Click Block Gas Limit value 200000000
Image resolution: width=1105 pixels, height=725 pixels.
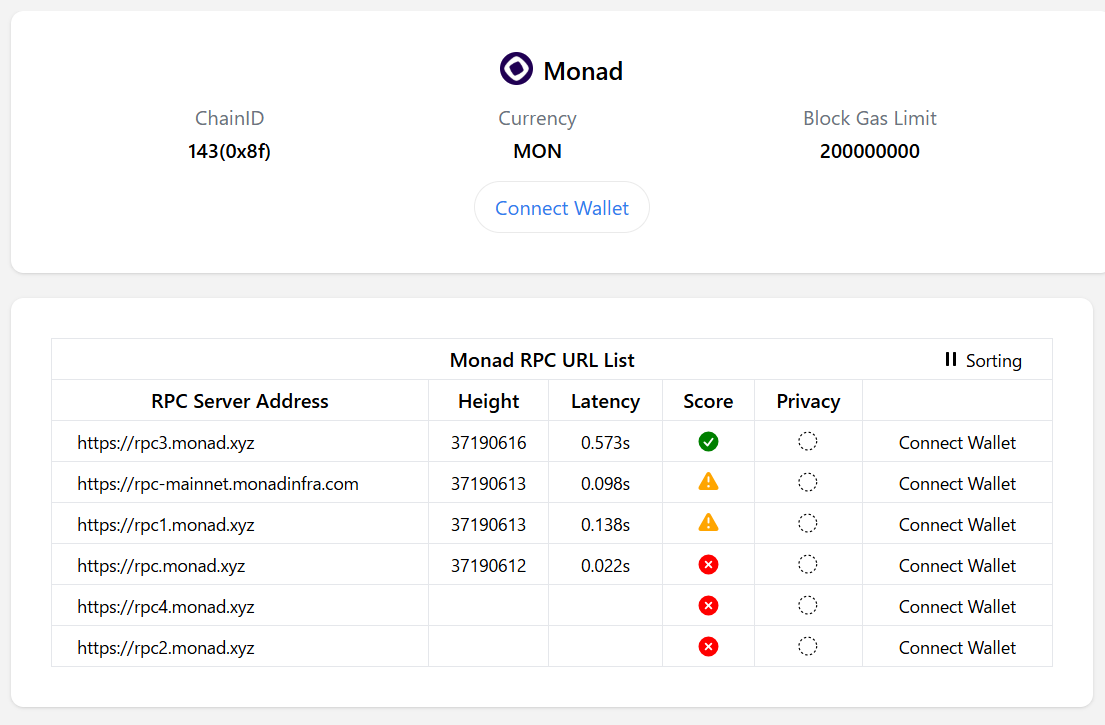click(870, 151)
